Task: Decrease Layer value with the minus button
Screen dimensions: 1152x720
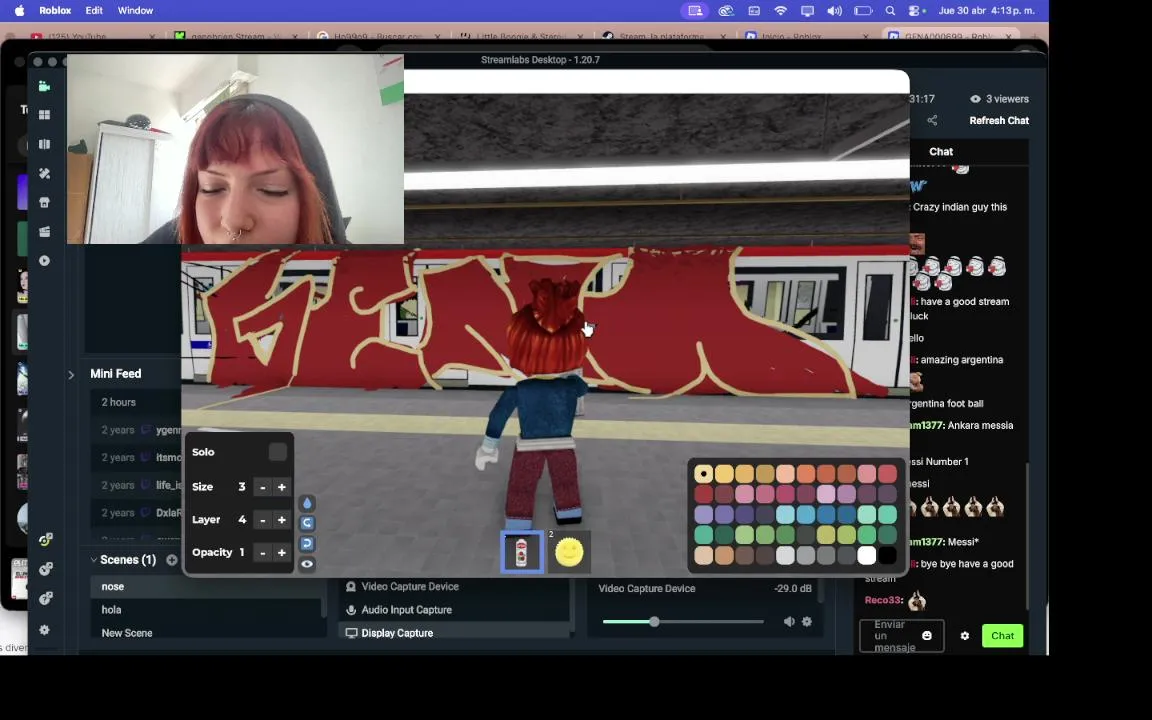Action: click(262, 520)
